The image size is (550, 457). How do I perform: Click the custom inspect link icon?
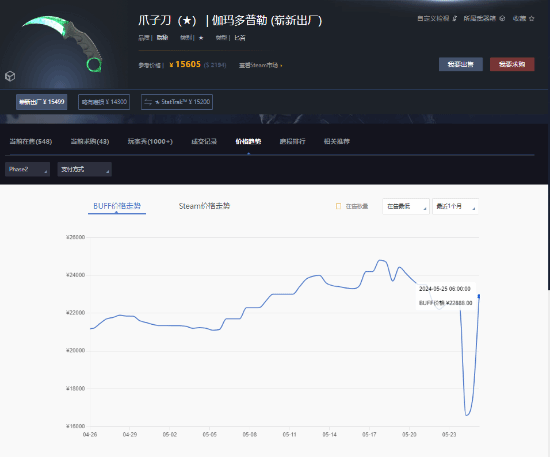455,18
